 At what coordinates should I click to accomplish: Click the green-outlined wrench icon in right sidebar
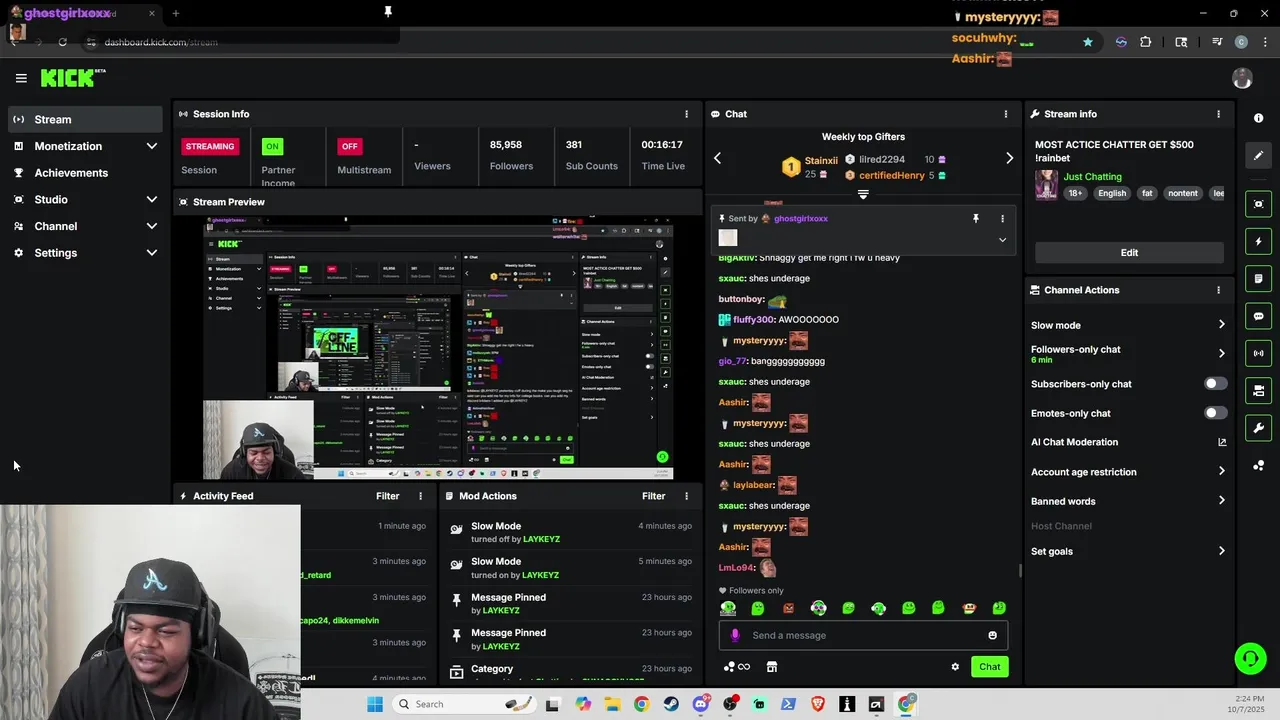pyautogui.click(x=1258, y=428)
